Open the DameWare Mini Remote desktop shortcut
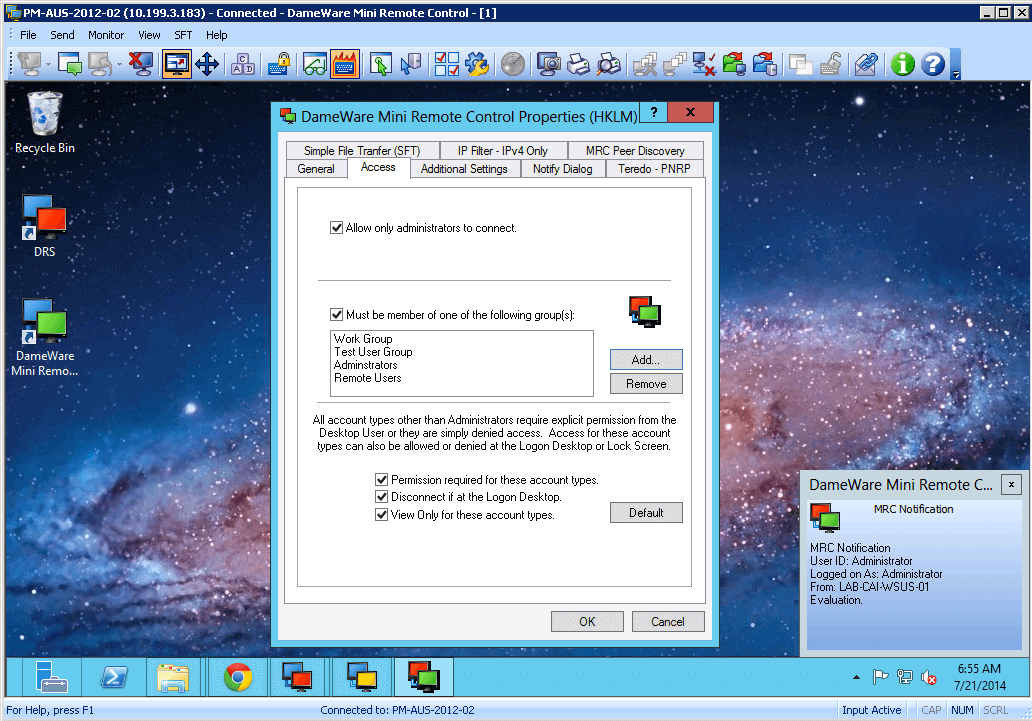This screenshot has width=1032, height=721. click(45, 336)
